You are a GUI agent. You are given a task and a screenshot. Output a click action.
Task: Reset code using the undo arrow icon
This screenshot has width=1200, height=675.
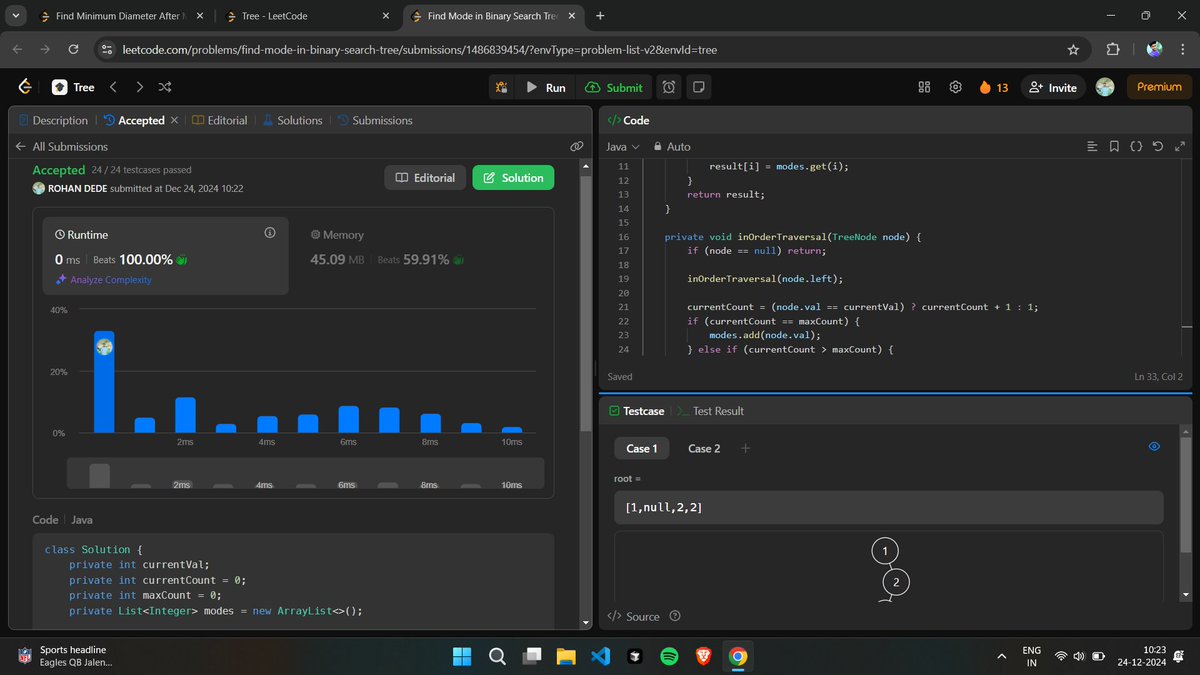tap(1158, 146)
